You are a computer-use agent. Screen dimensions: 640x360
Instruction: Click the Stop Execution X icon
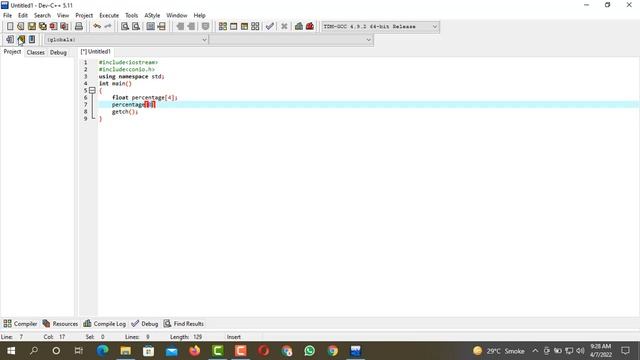tap(284, 27)
